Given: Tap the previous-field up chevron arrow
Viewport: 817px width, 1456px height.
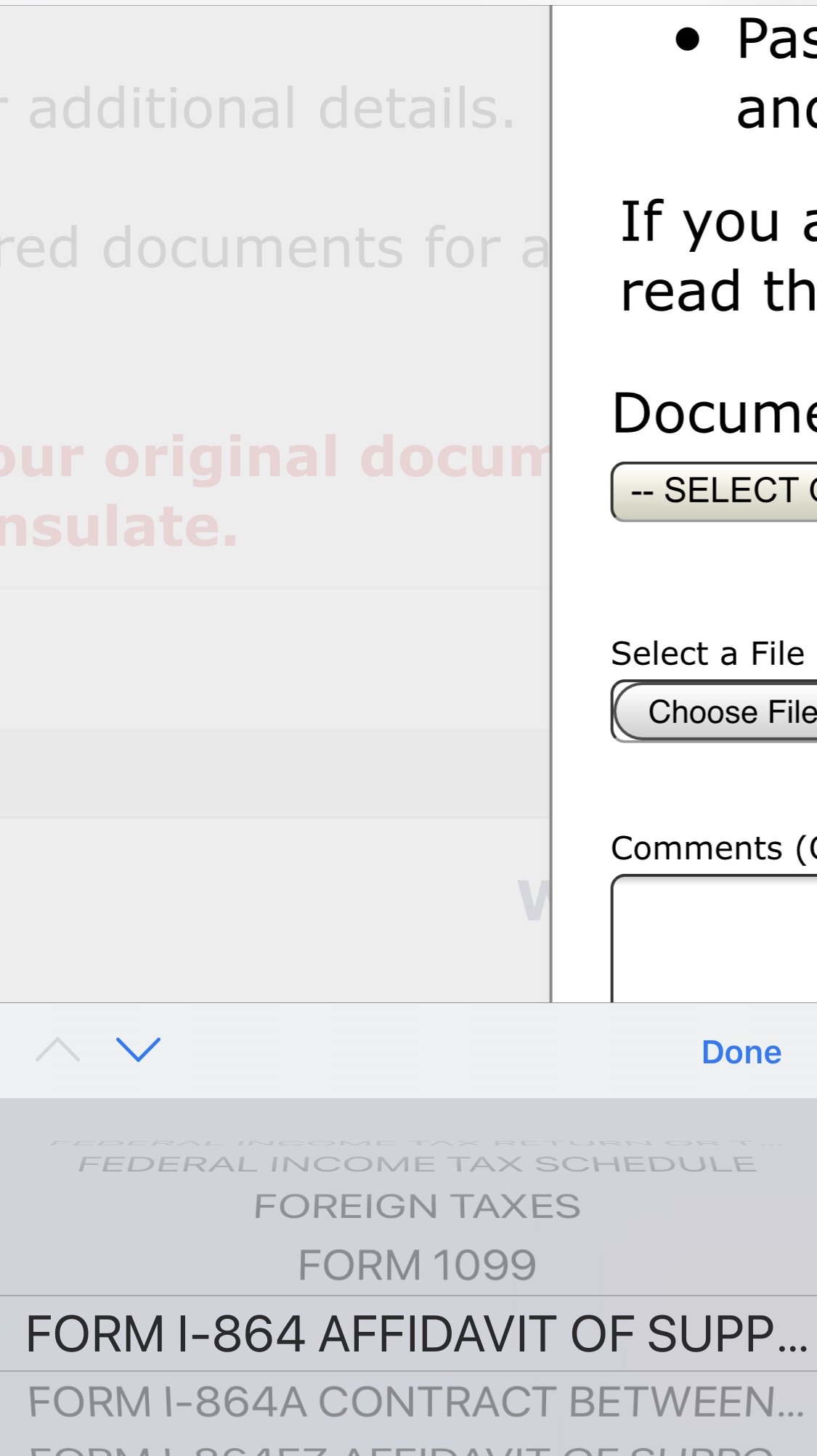Looking at the screenshot, I should pyautogui.click(x=57, y=1050).
